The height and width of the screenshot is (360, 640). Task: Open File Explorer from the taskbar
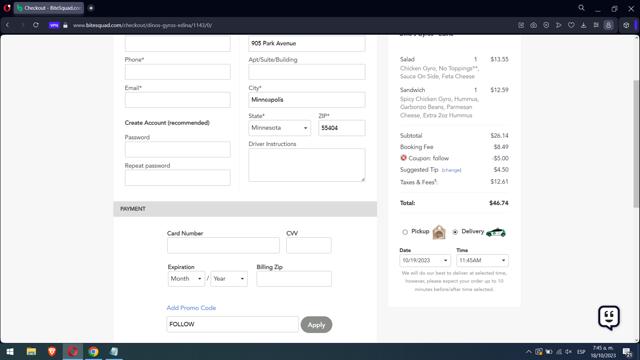(31, 351)
